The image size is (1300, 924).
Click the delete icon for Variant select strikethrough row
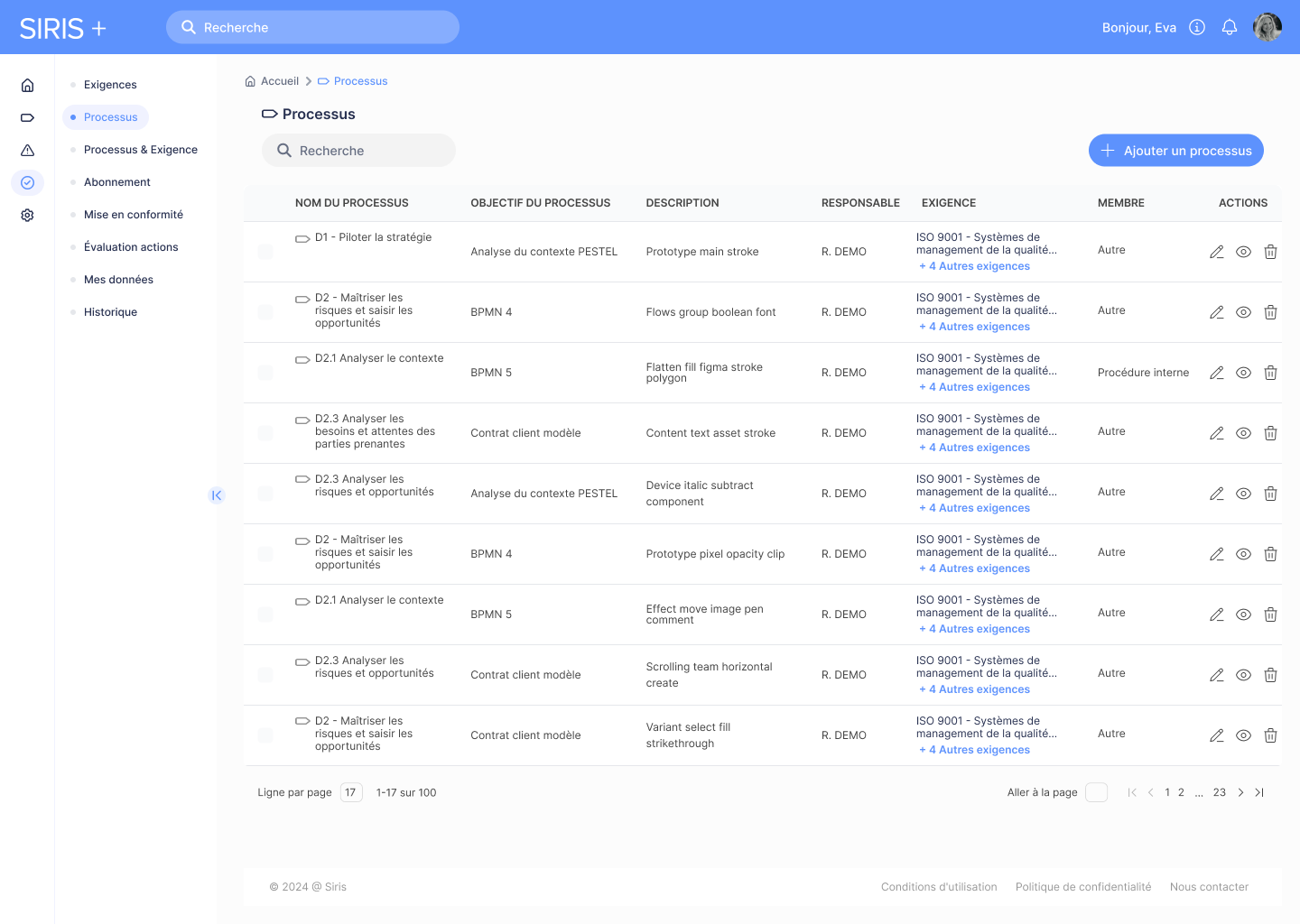pyautogui.click(x=1270, y=735)
